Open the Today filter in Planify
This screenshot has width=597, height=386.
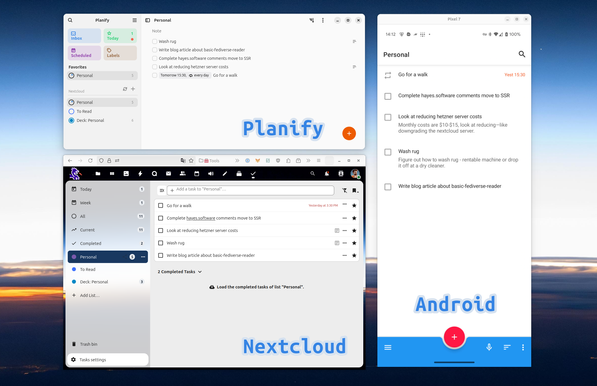coord(120,36)
